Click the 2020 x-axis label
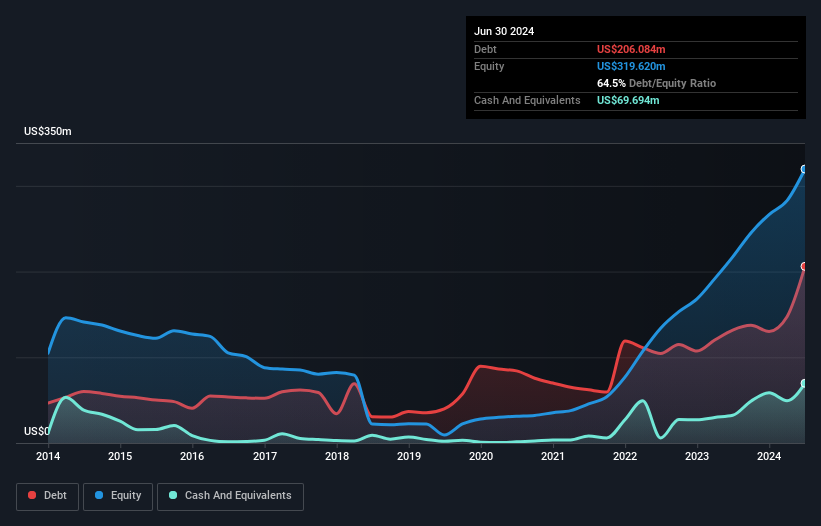821x526 pixels. click(481, 456)
